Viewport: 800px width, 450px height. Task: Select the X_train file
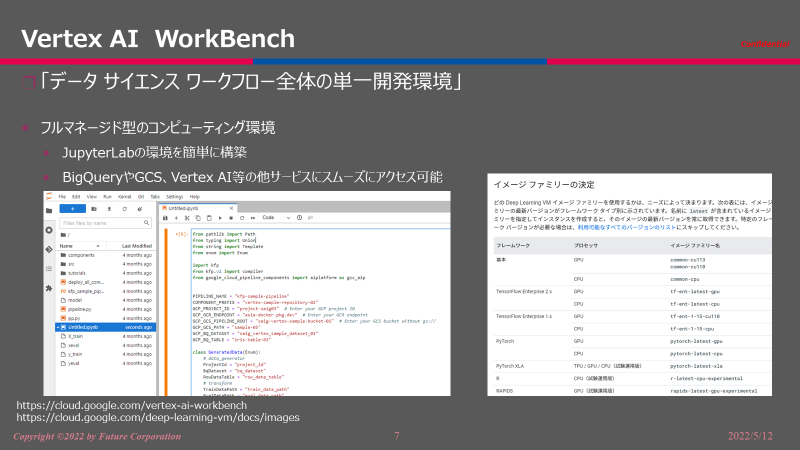click(x=106, y=336)
